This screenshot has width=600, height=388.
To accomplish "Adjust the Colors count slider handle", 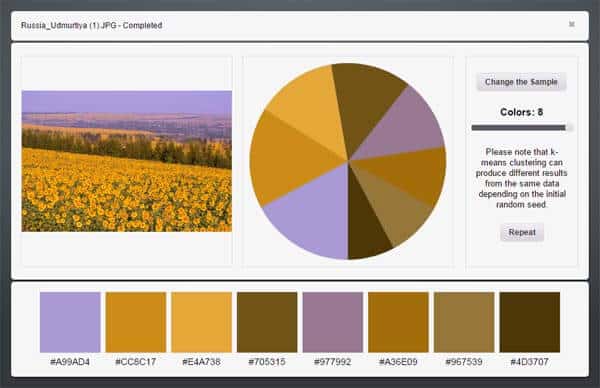I will coord(569,127).
